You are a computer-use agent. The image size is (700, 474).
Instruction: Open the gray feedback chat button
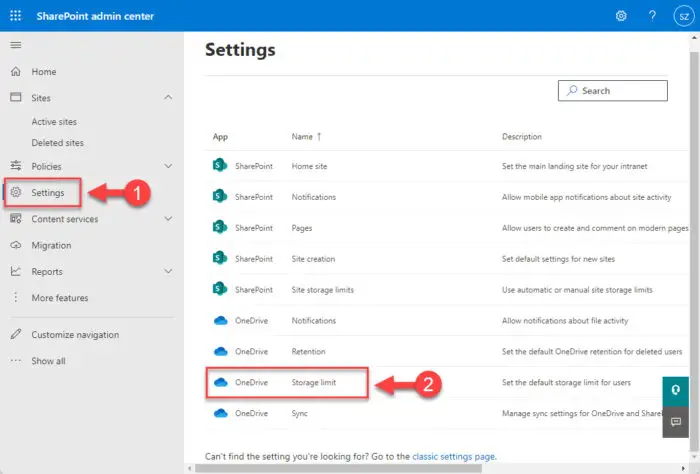pyautogui.click(x=675, y=422)
